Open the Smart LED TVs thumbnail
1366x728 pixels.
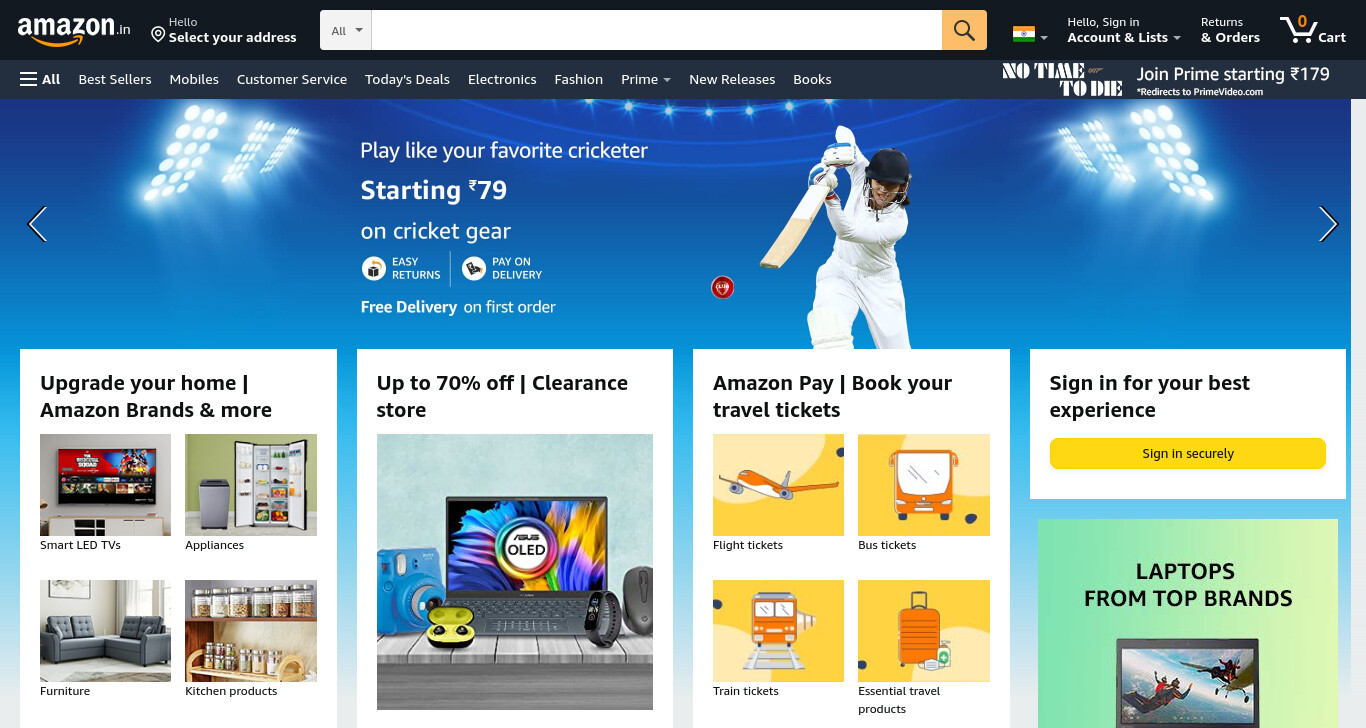[x=105, y=485]
